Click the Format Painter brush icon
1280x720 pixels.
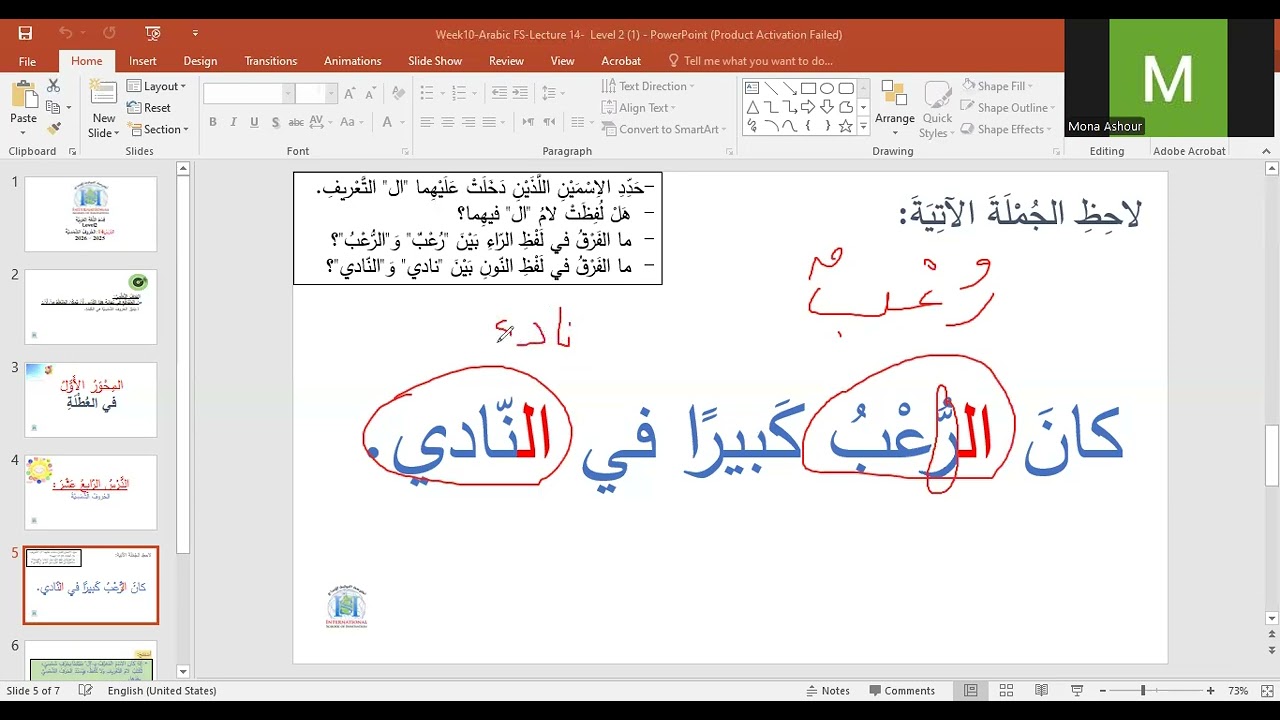tap(54, 128)
